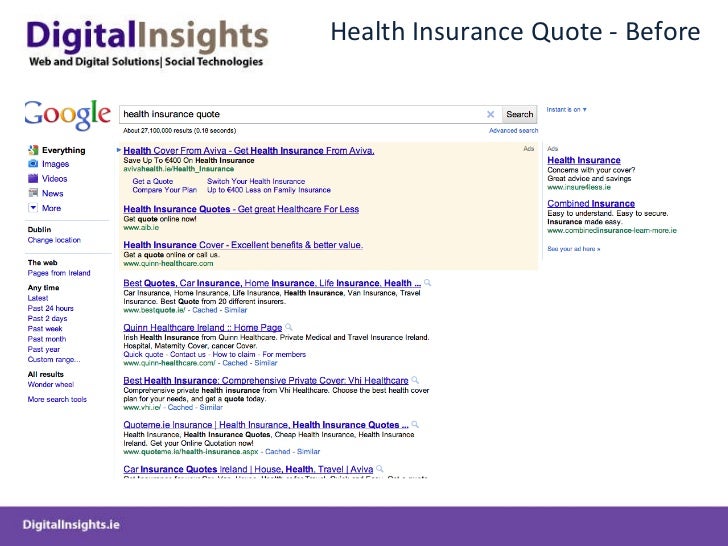Filter results by Latest

coord(38,298)
